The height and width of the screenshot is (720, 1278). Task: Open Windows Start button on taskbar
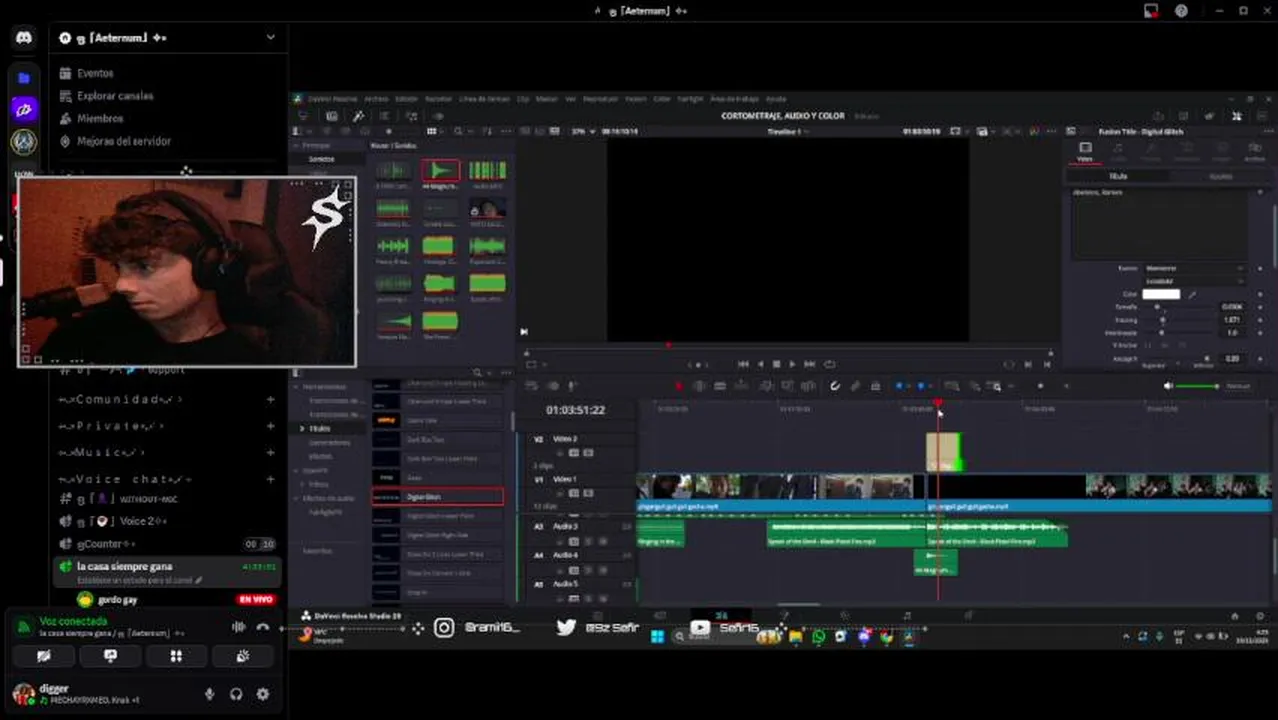pos(657,636)
